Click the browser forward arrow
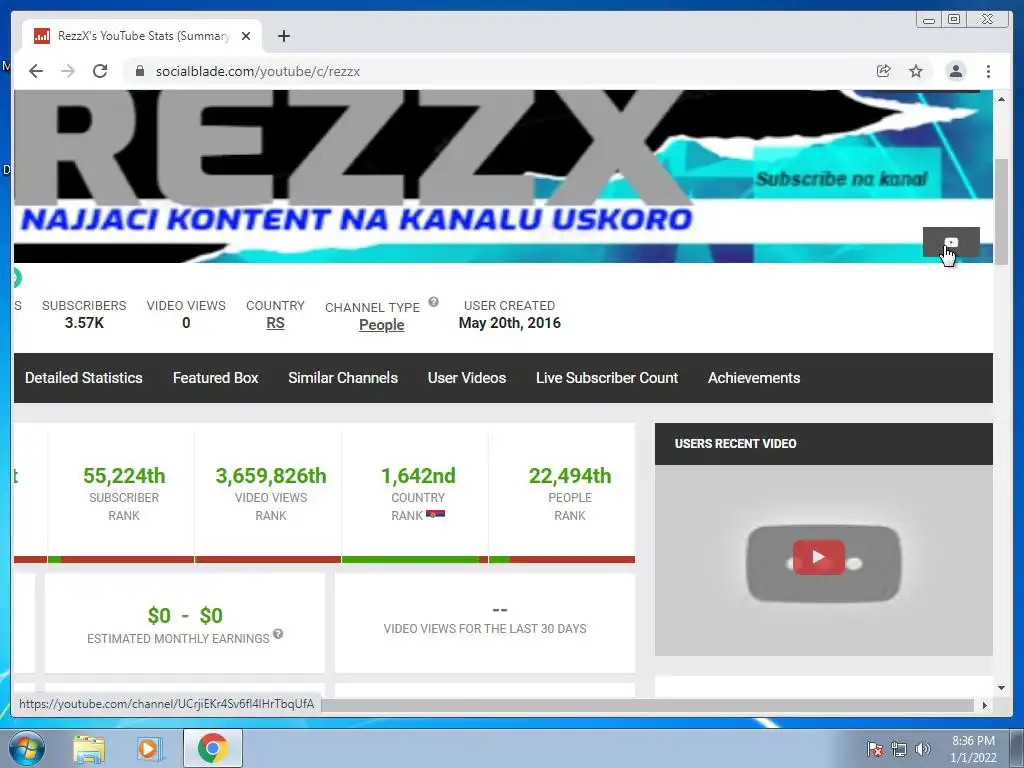 (68, 71)
